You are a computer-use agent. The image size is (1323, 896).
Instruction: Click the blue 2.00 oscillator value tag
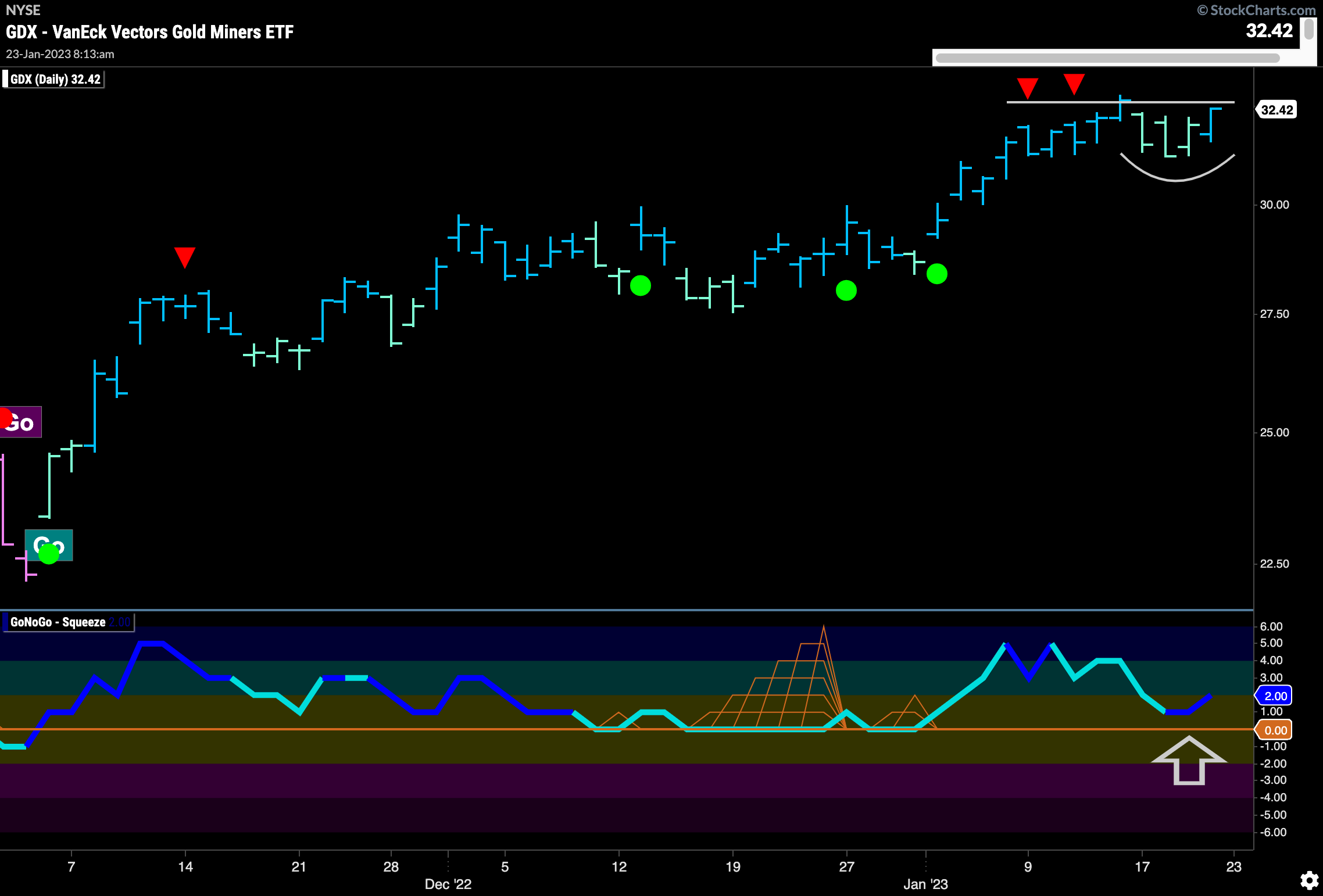pyautogui.click(x=1274, y=696)
